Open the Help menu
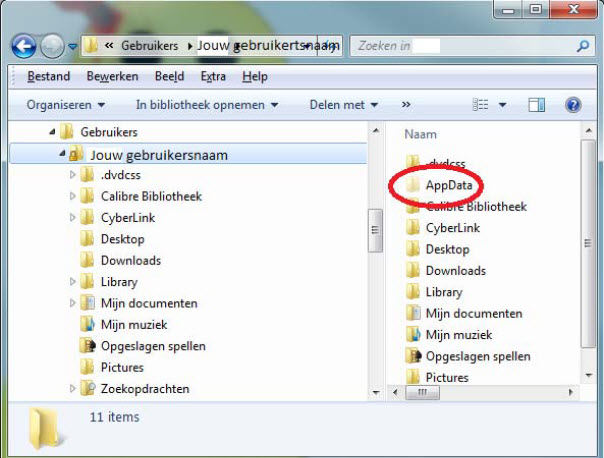This screenshot has height=458, width=604. tap(255, 76)
